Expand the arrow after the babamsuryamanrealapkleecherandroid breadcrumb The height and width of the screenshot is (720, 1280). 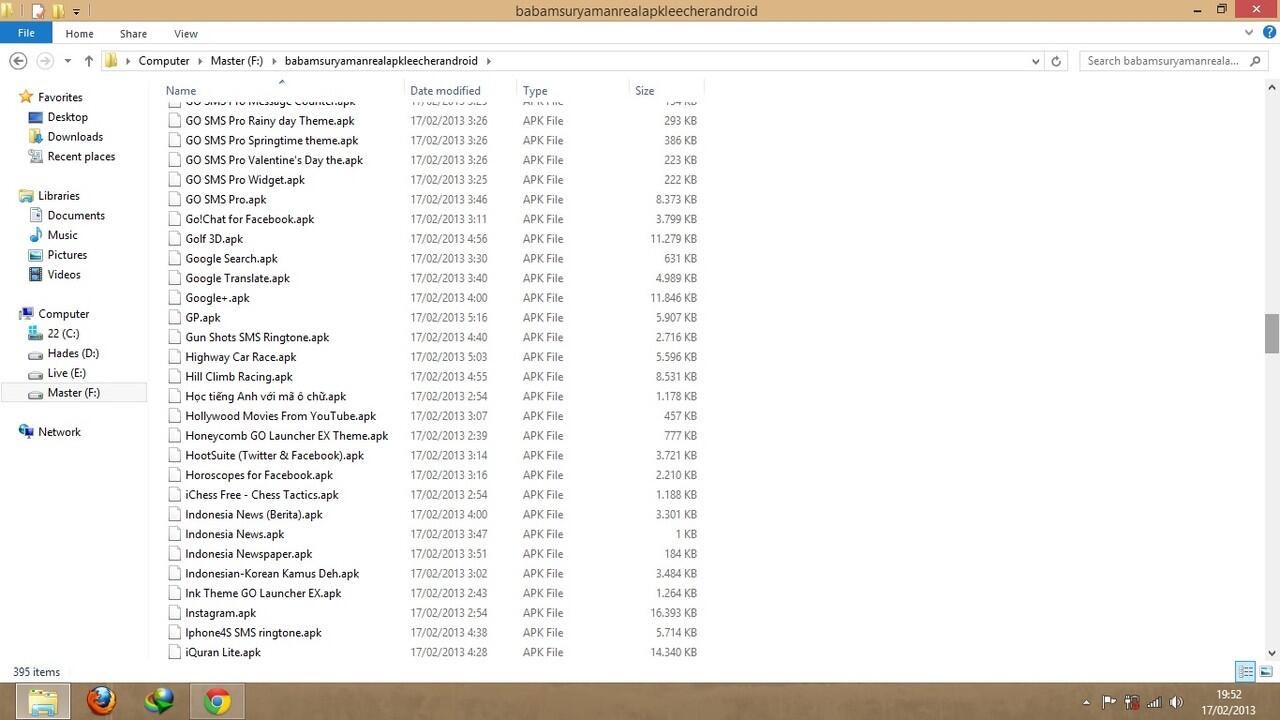click(489, 61)
